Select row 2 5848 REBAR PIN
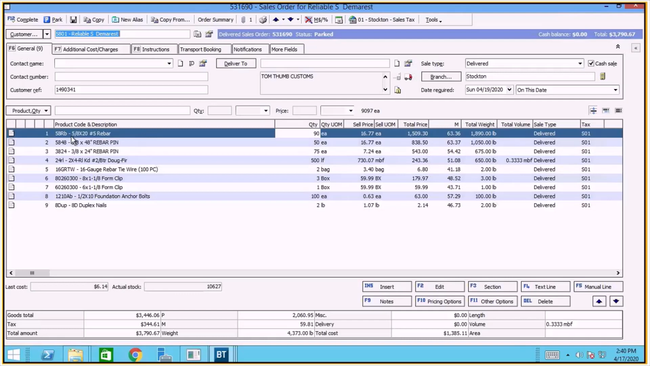This screenshot has height=366, width=650. (x=314, y=142)
